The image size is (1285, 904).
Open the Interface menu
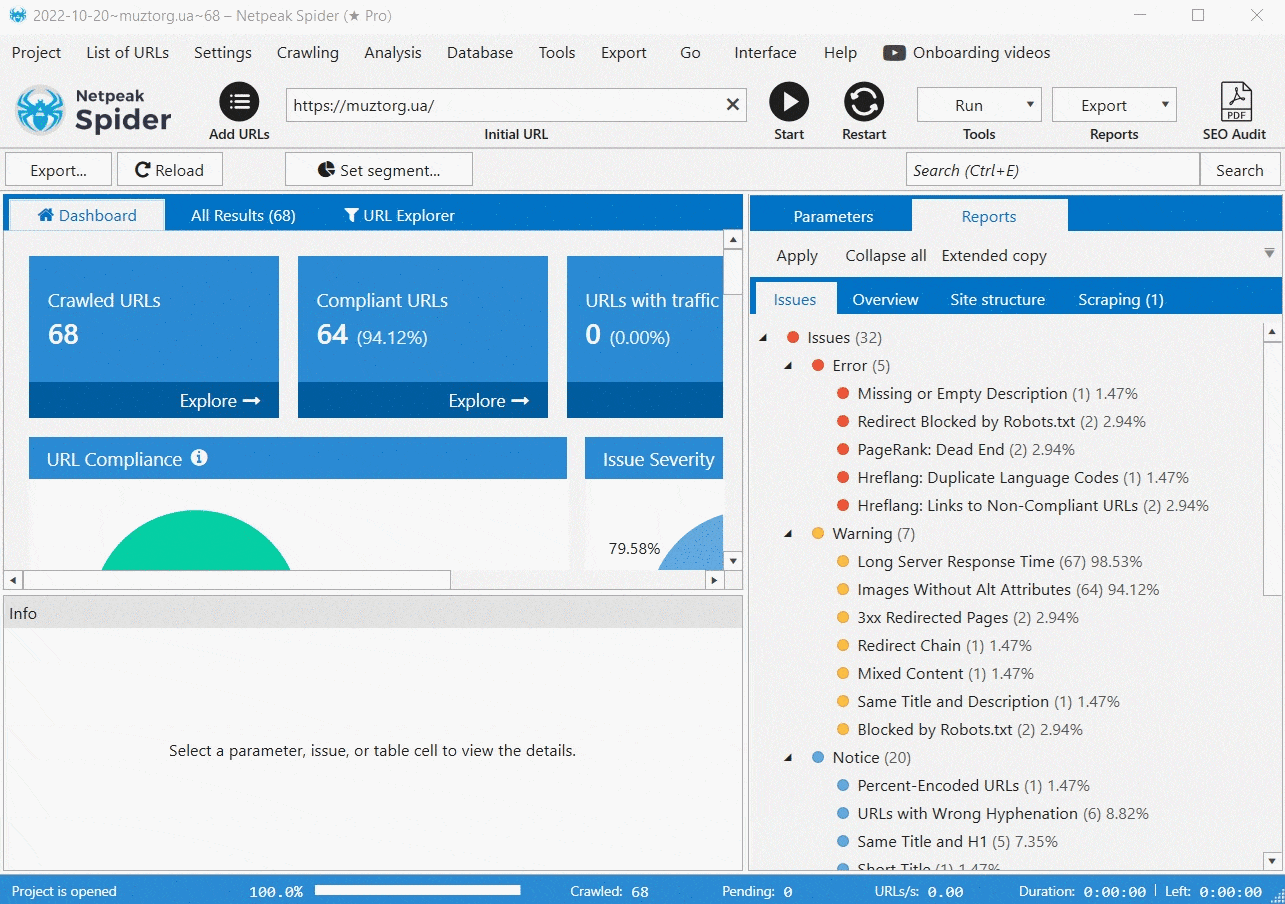tap(766, 53)
